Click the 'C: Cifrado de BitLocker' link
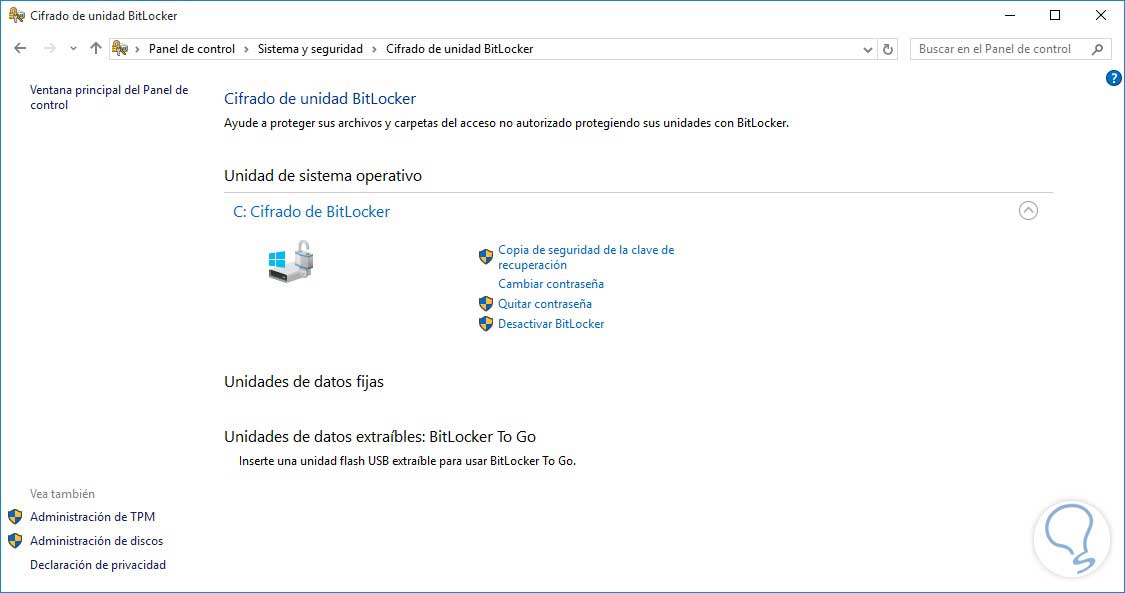Screen dimensions: 1125x593 [x=311, y=212]
